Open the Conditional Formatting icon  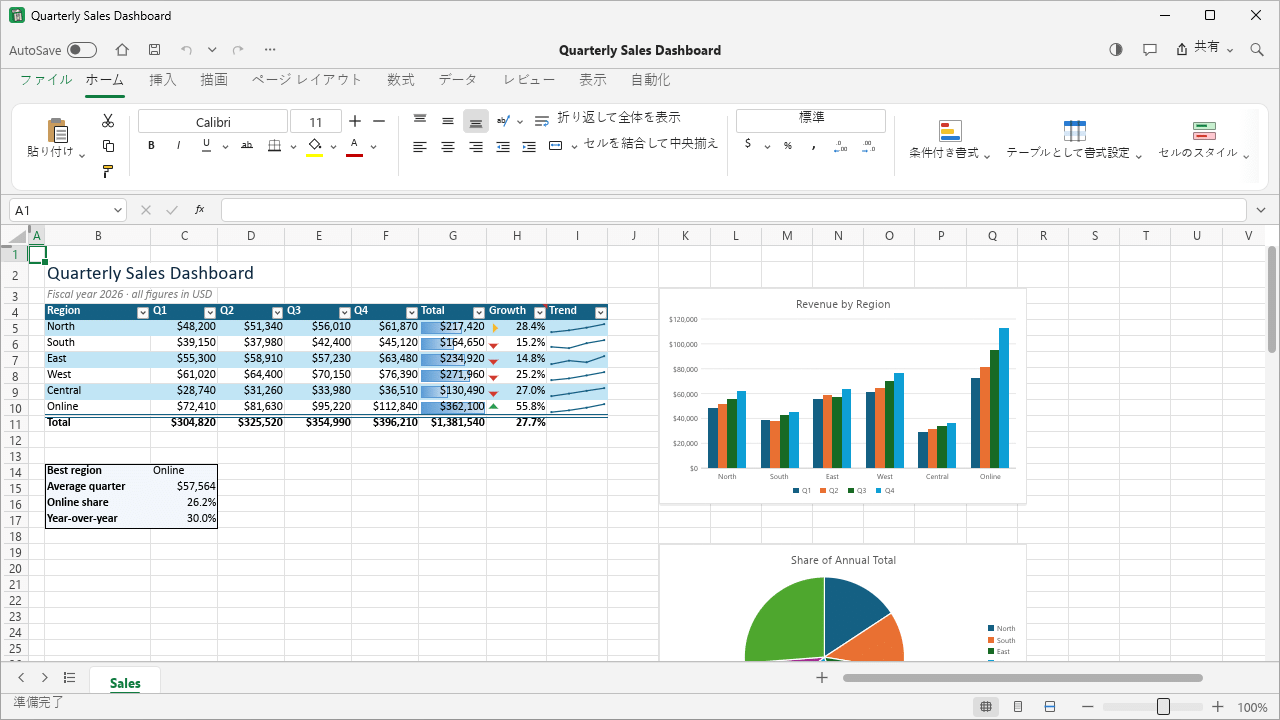(x=950, y=131)
